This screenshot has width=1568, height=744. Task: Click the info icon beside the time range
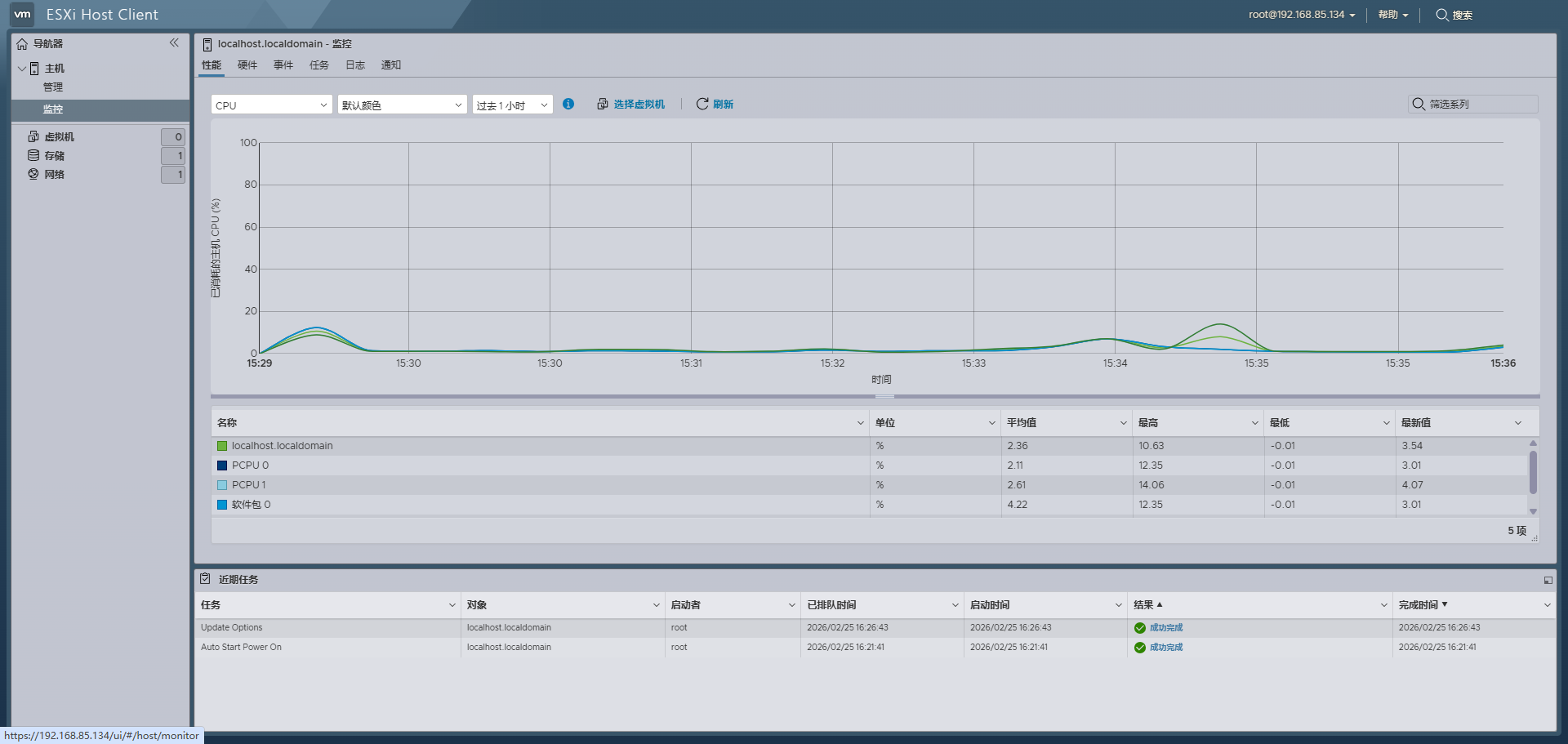(568, 104)
